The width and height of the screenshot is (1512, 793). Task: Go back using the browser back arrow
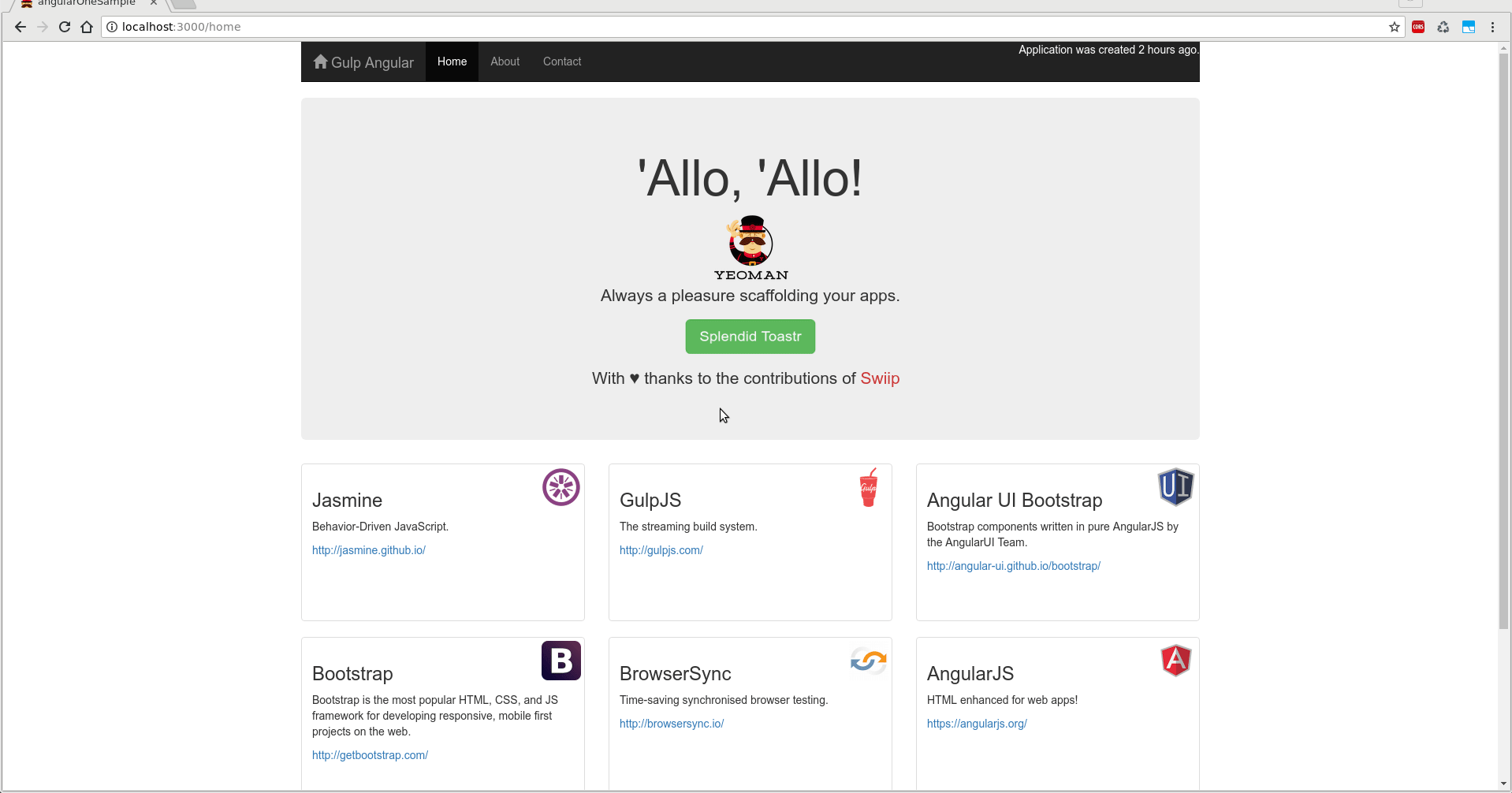[x=20, y=27]
